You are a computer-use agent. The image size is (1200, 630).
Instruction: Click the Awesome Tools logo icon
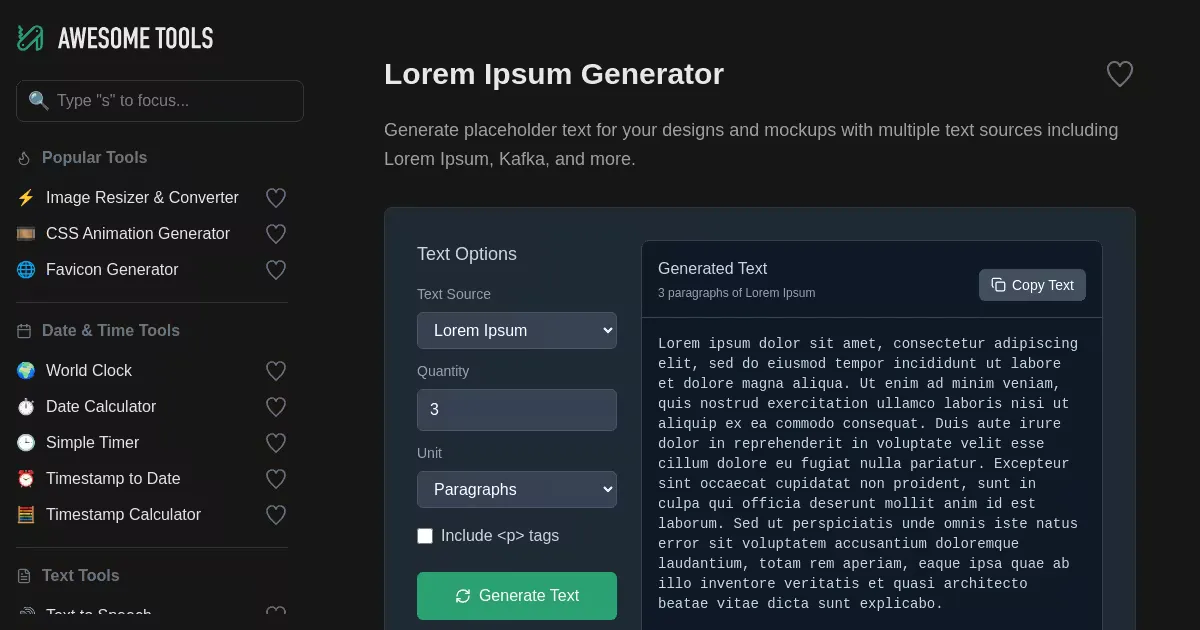[x=30, y=38]
